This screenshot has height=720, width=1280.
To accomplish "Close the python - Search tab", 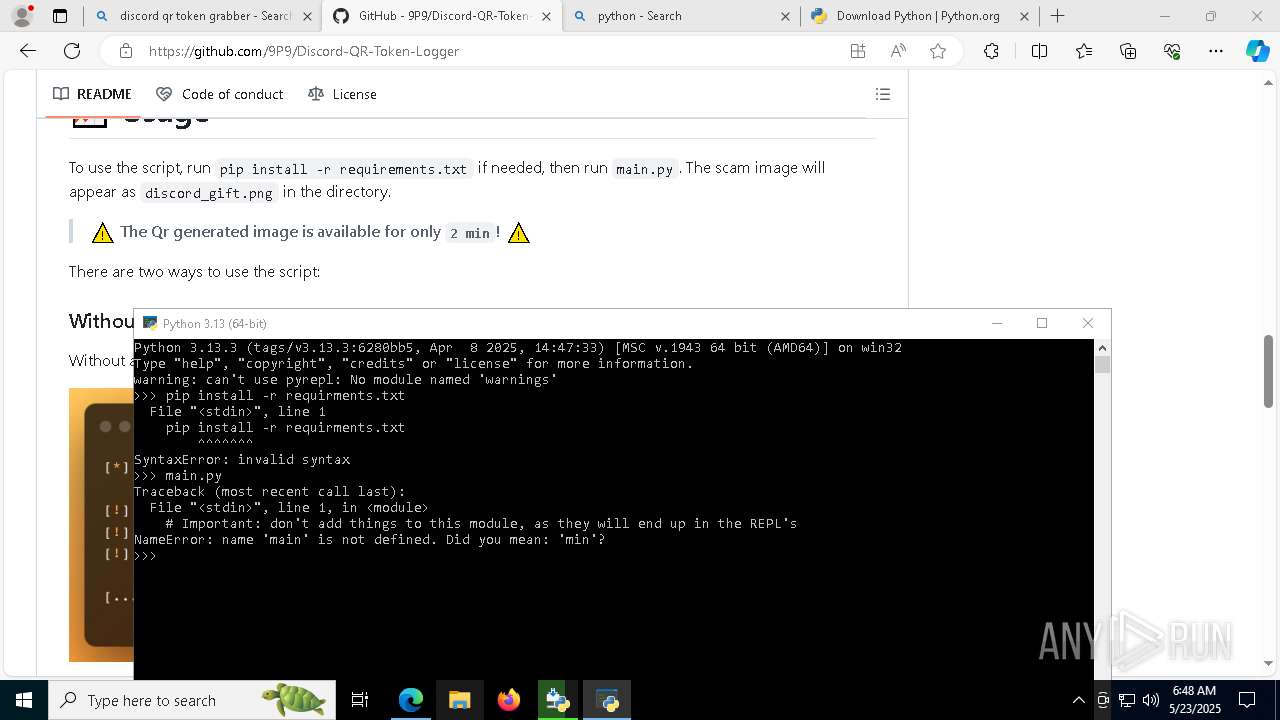I will click(785, 16).
